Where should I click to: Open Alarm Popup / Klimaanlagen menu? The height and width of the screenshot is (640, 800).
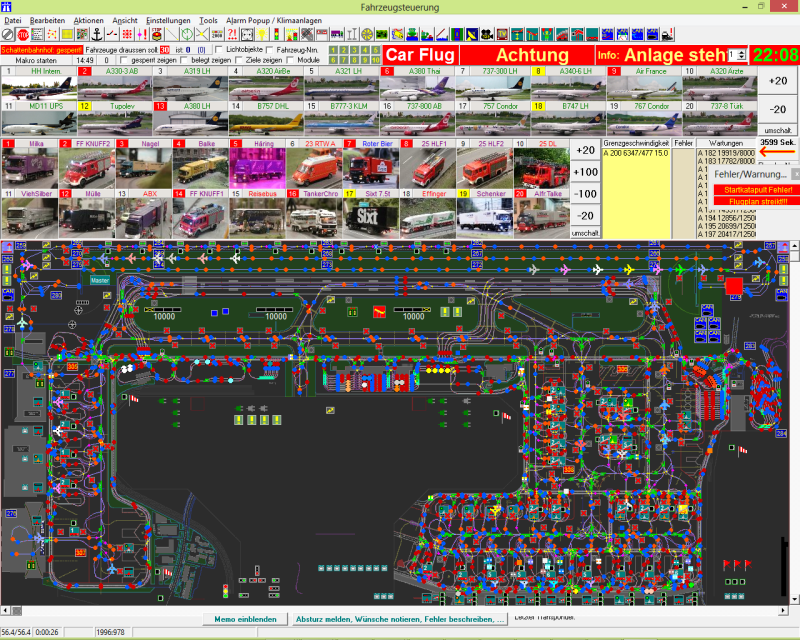(274, 20)
